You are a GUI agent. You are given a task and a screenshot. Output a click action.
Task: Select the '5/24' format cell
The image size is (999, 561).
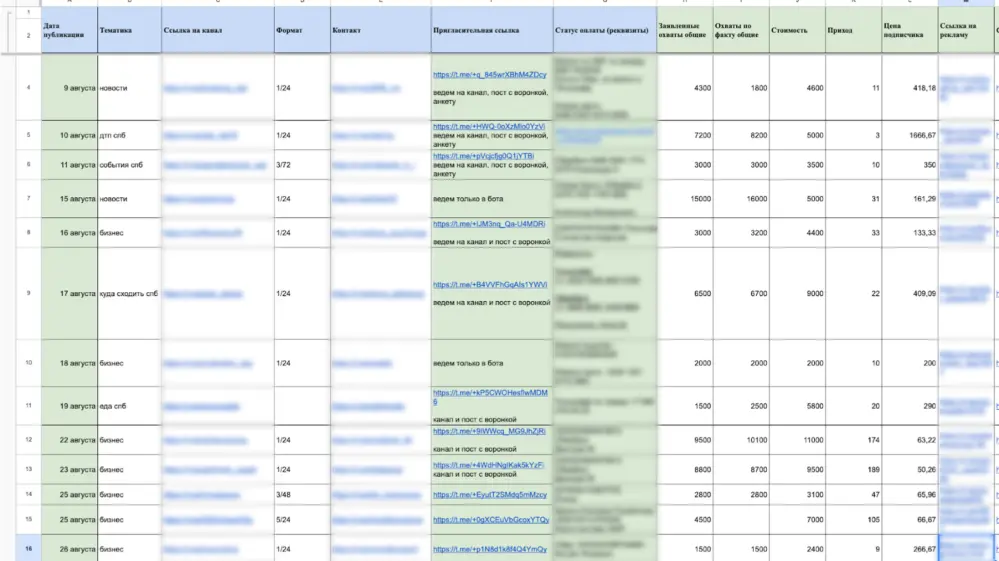pos(303,520)
